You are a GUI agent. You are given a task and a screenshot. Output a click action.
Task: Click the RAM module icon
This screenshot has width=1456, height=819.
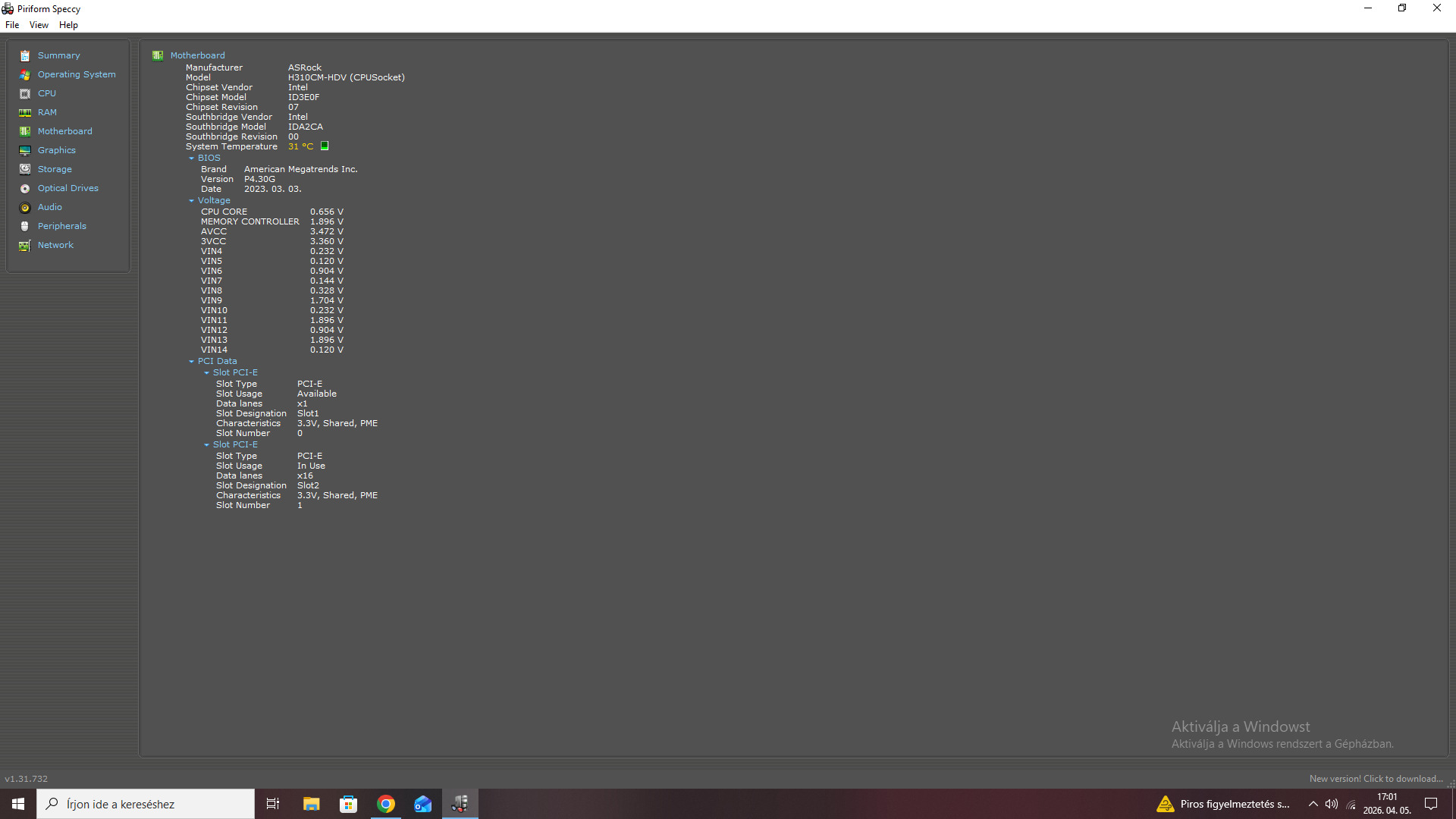pyautogui.click(x=25, y=113)
